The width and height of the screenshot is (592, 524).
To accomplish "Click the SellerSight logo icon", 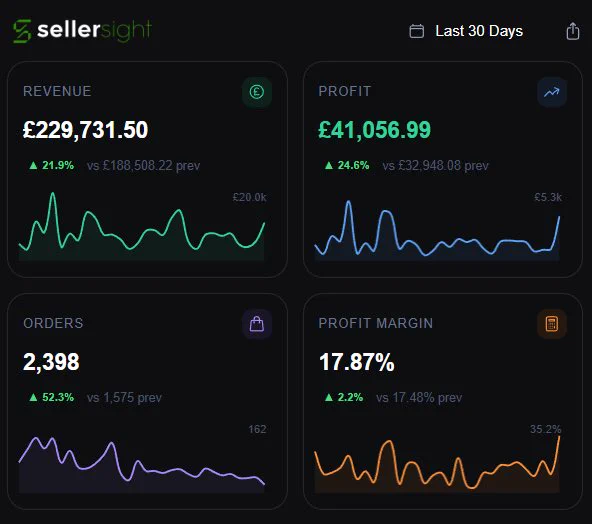I will tap(22, 31).
